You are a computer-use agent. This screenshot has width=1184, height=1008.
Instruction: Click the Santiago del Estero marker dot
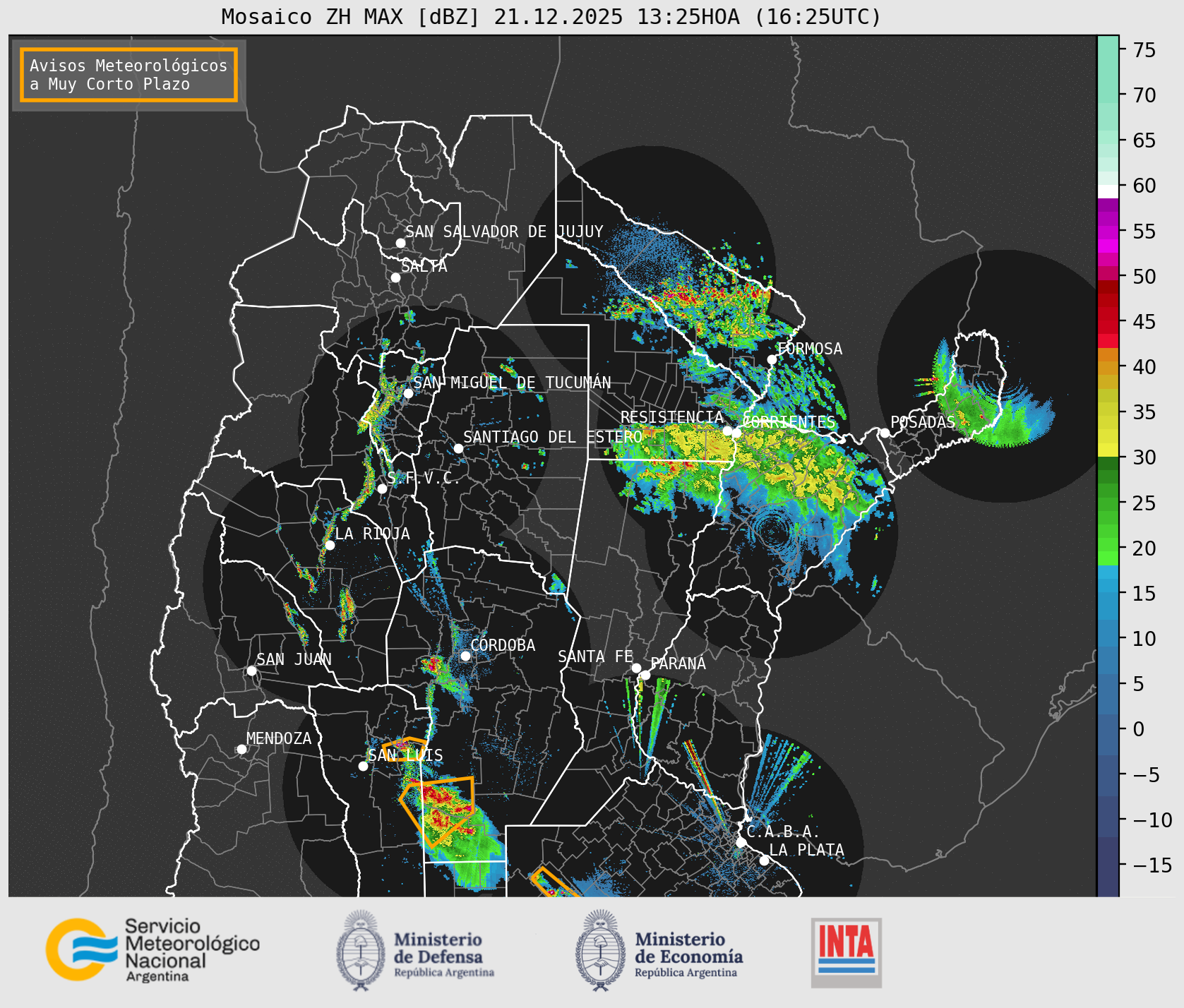tap(458, 448)
